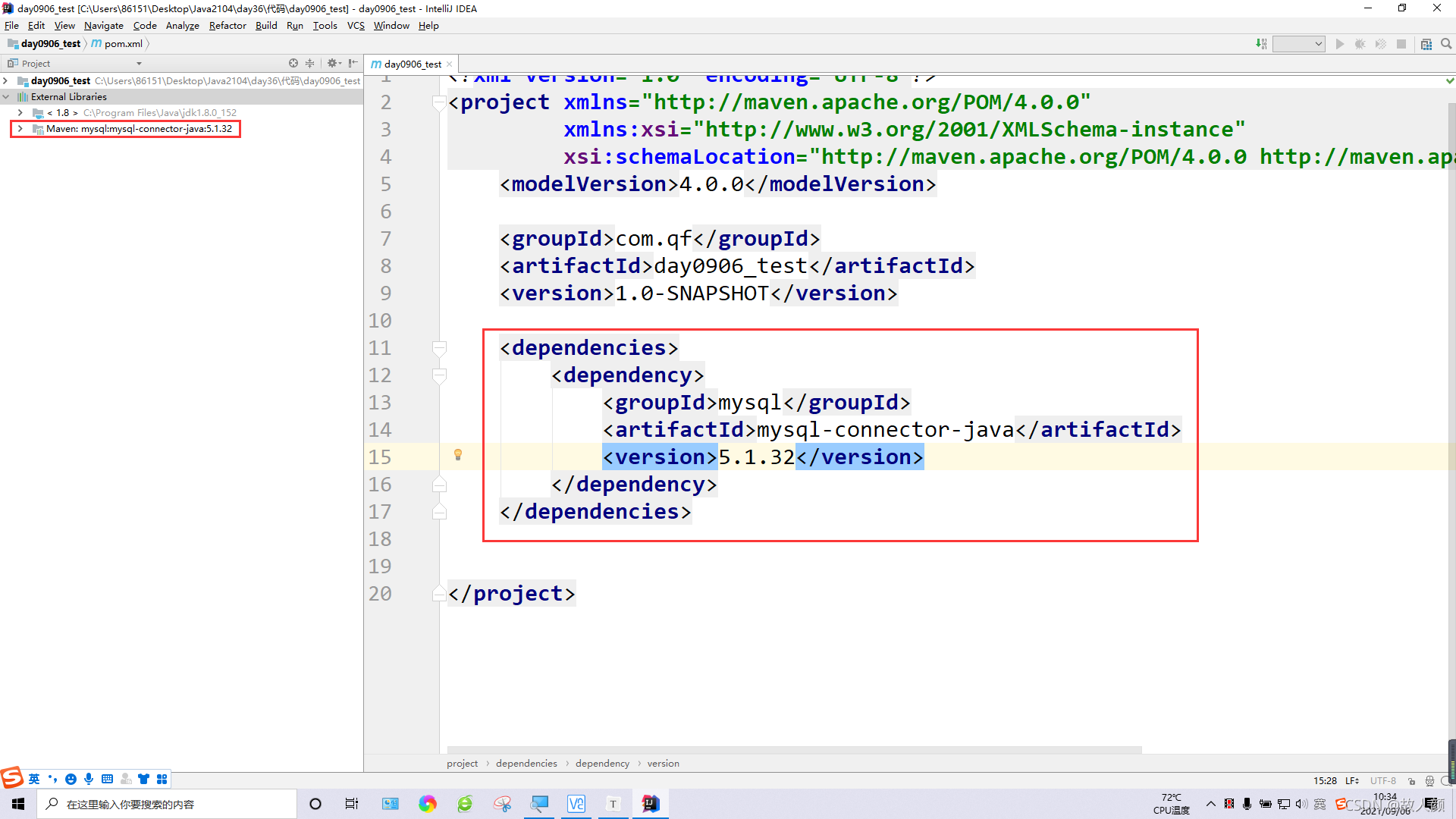This screenshot has height=819, width=1456.
Task: Click the Run with Coverage icon
Action: 1380,43
